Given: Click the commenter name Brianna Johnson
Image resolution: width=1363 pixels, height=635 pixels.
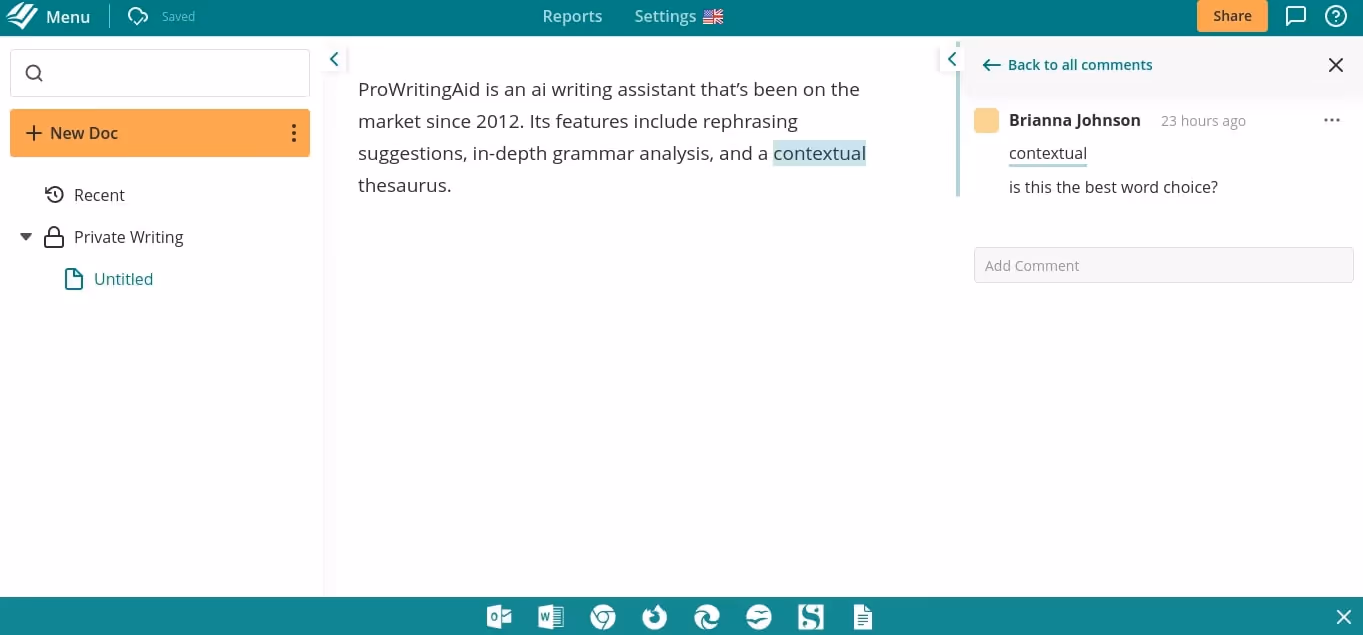Looking at the screenshot, I should (x=1074, y=120).
